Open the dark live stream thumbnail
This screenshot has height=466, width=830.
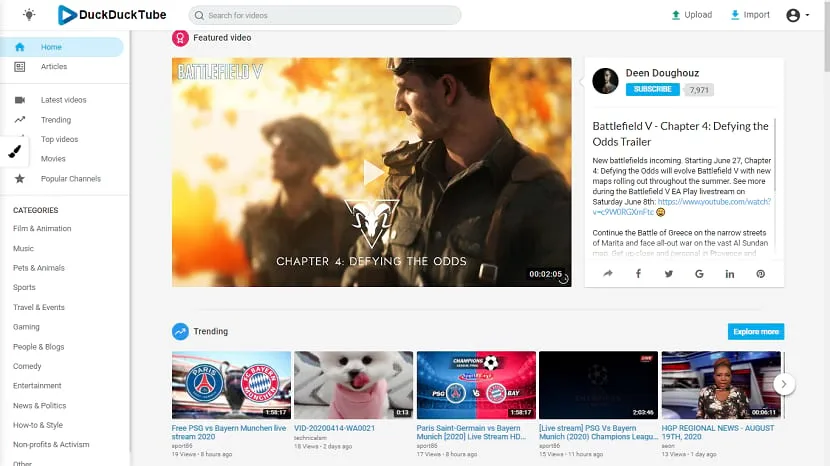point(599,385)
